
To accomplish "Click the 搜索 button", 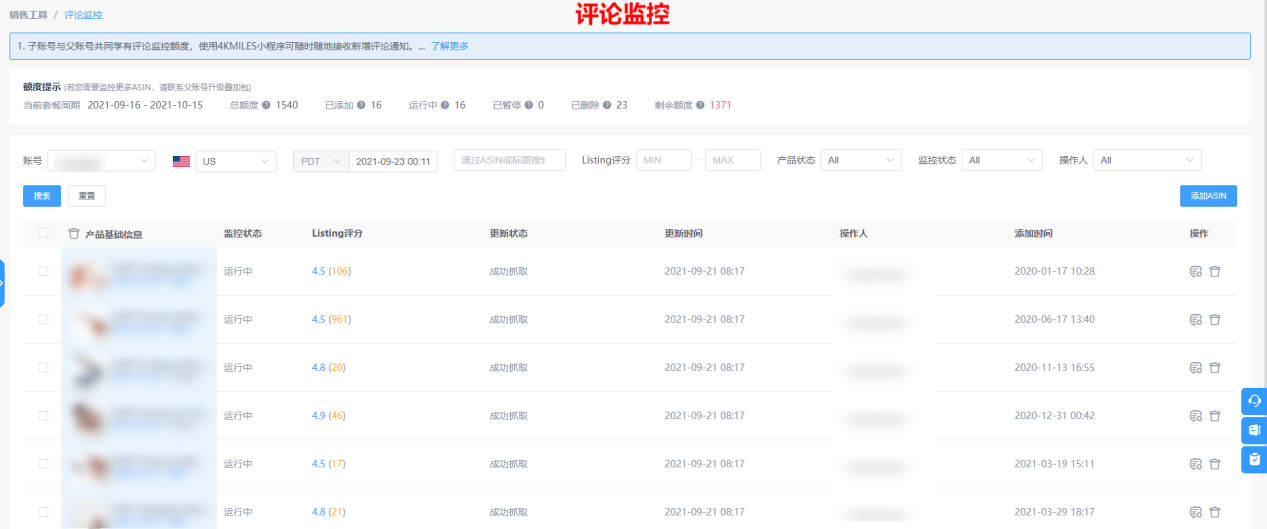I will [42, 196].
